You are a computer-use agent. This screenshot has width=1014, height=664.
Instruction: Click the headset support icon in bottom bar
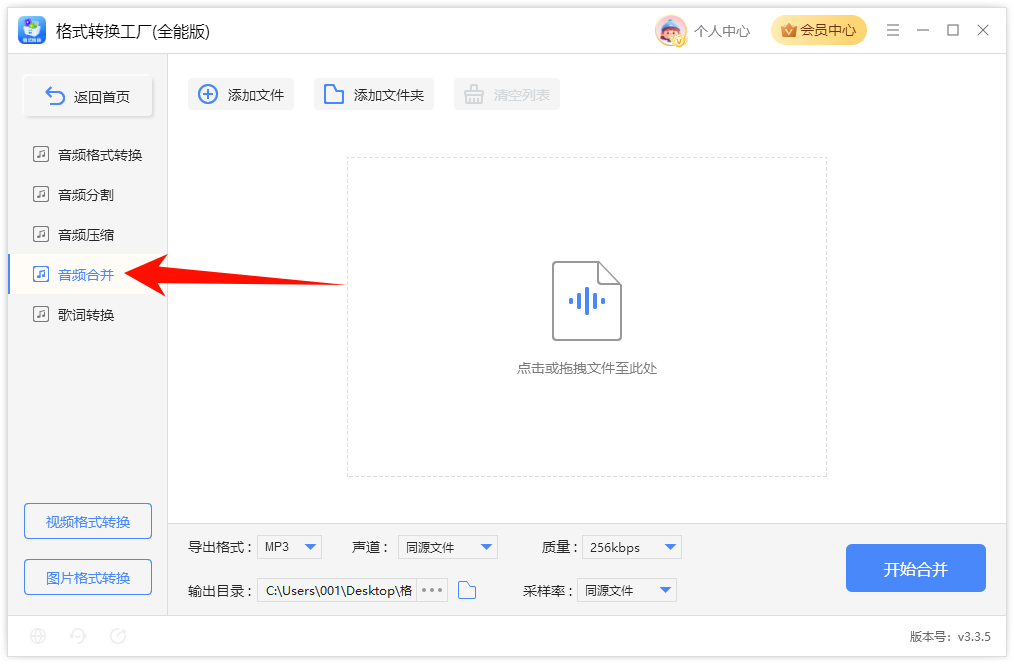(x=78, y=636)
